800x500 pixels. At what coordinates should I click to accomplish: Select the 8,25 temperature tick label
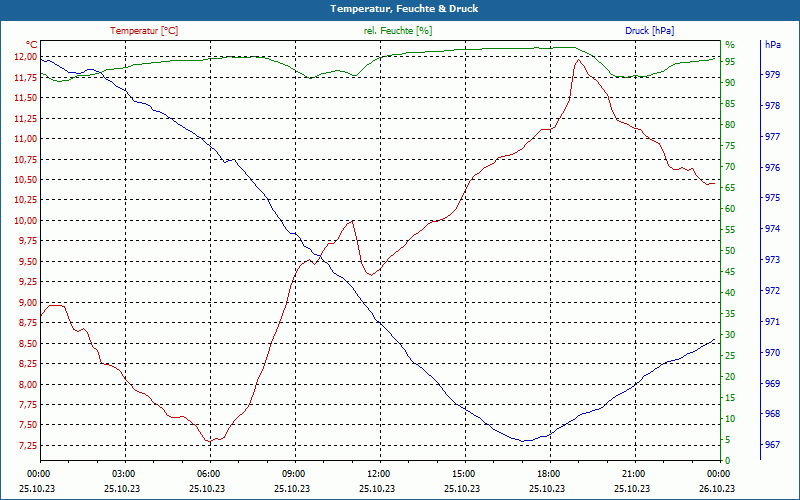point(28,364)
